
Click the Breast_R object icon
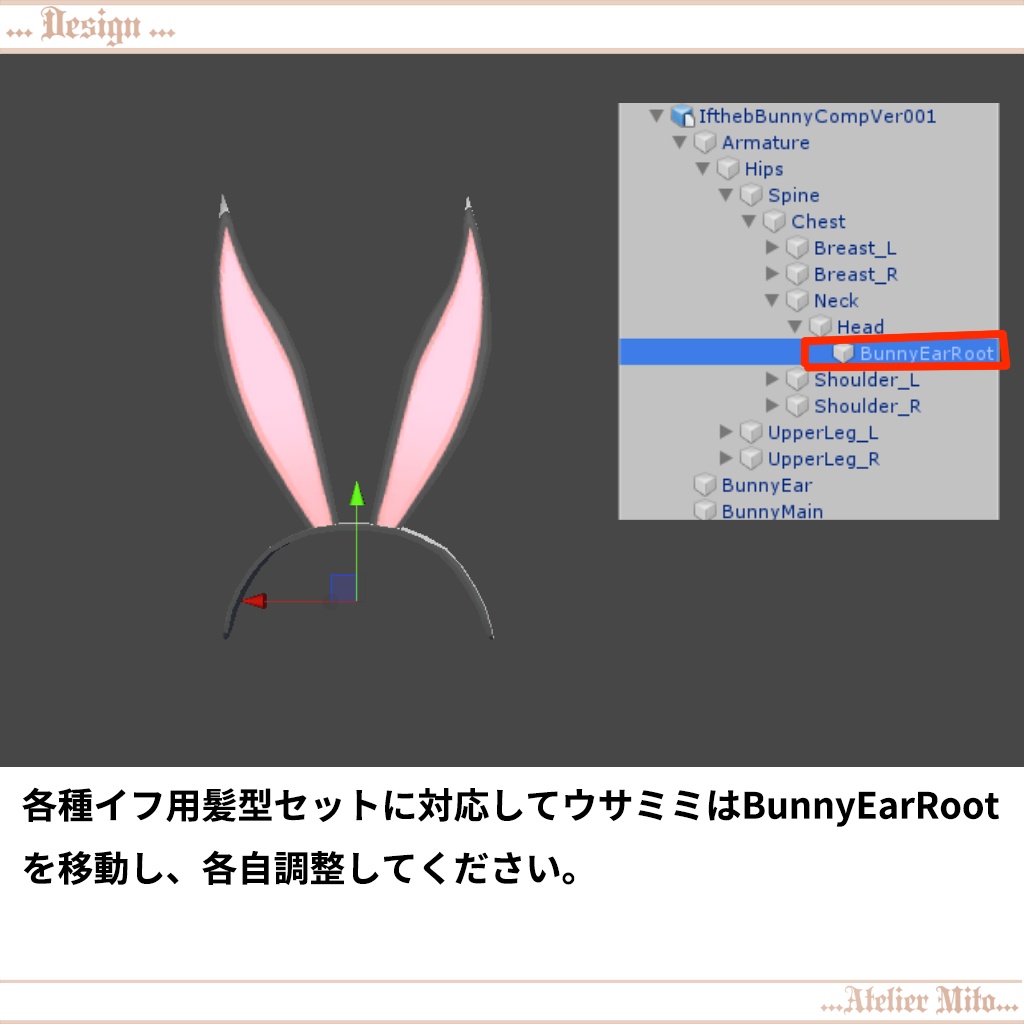(x=797, y=274)
